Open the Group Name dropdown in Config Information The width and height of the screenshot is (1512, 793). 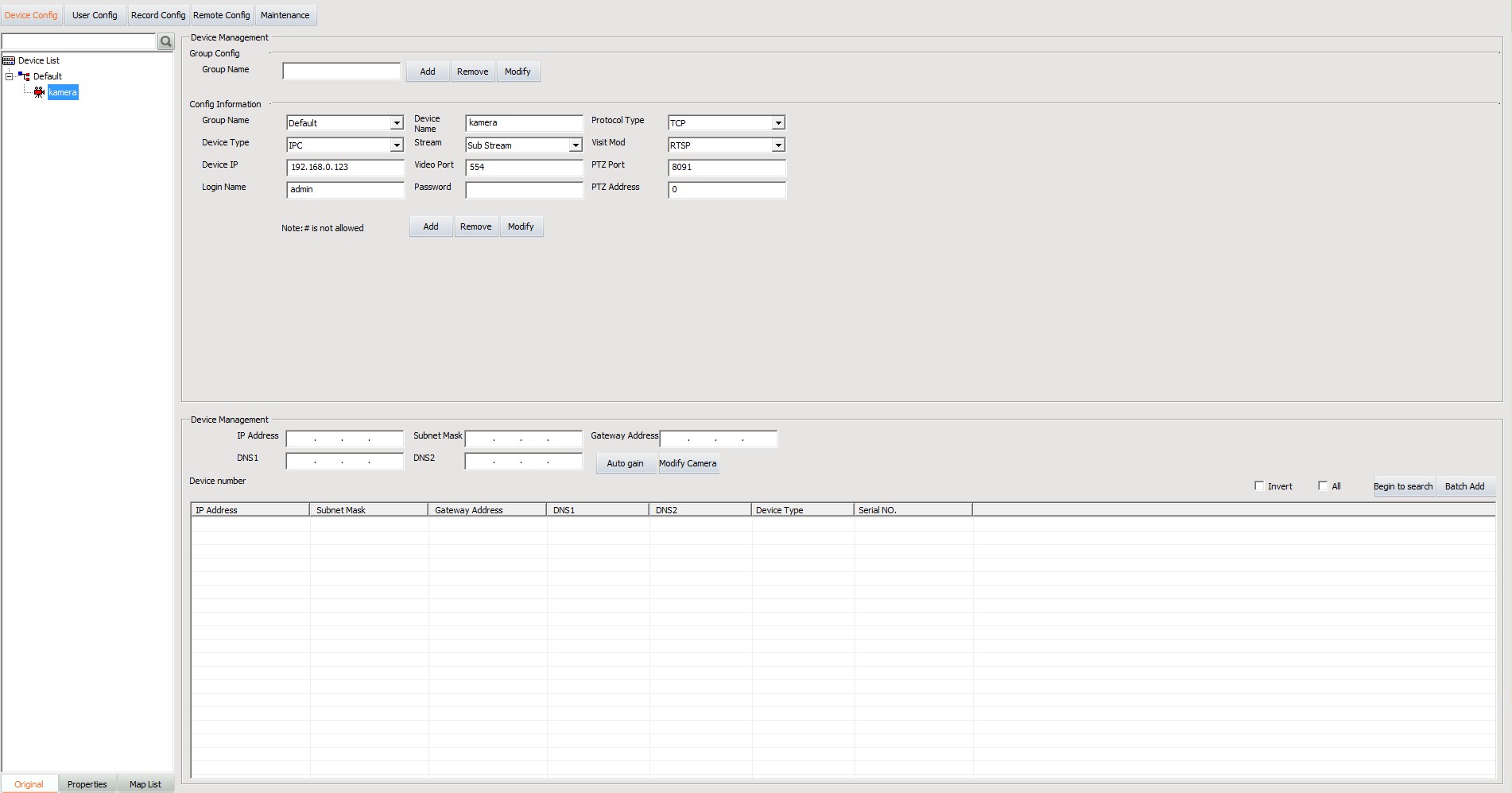(396, 123)
